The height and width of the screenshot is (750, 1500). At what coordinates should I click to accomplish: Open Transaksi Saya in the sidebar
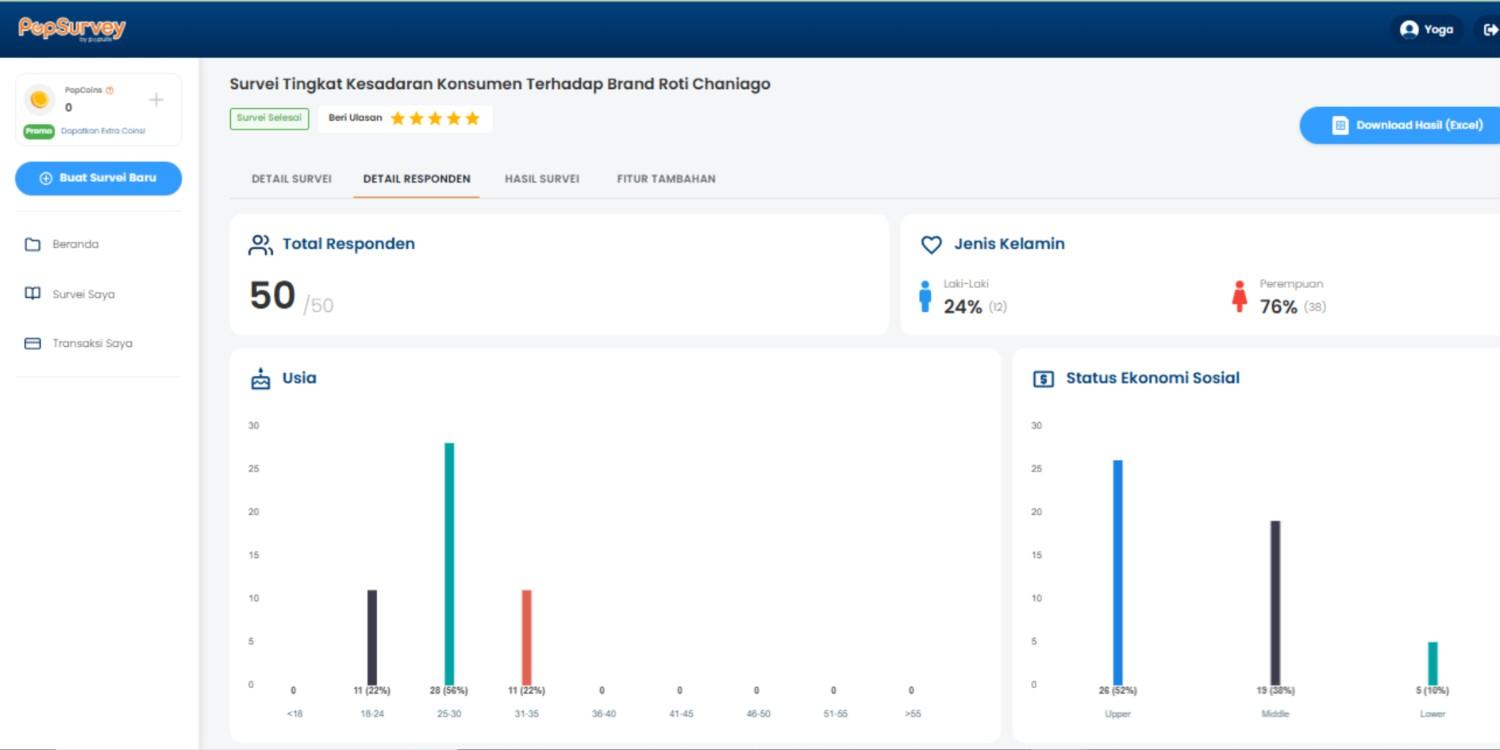[x=92, y=343]
